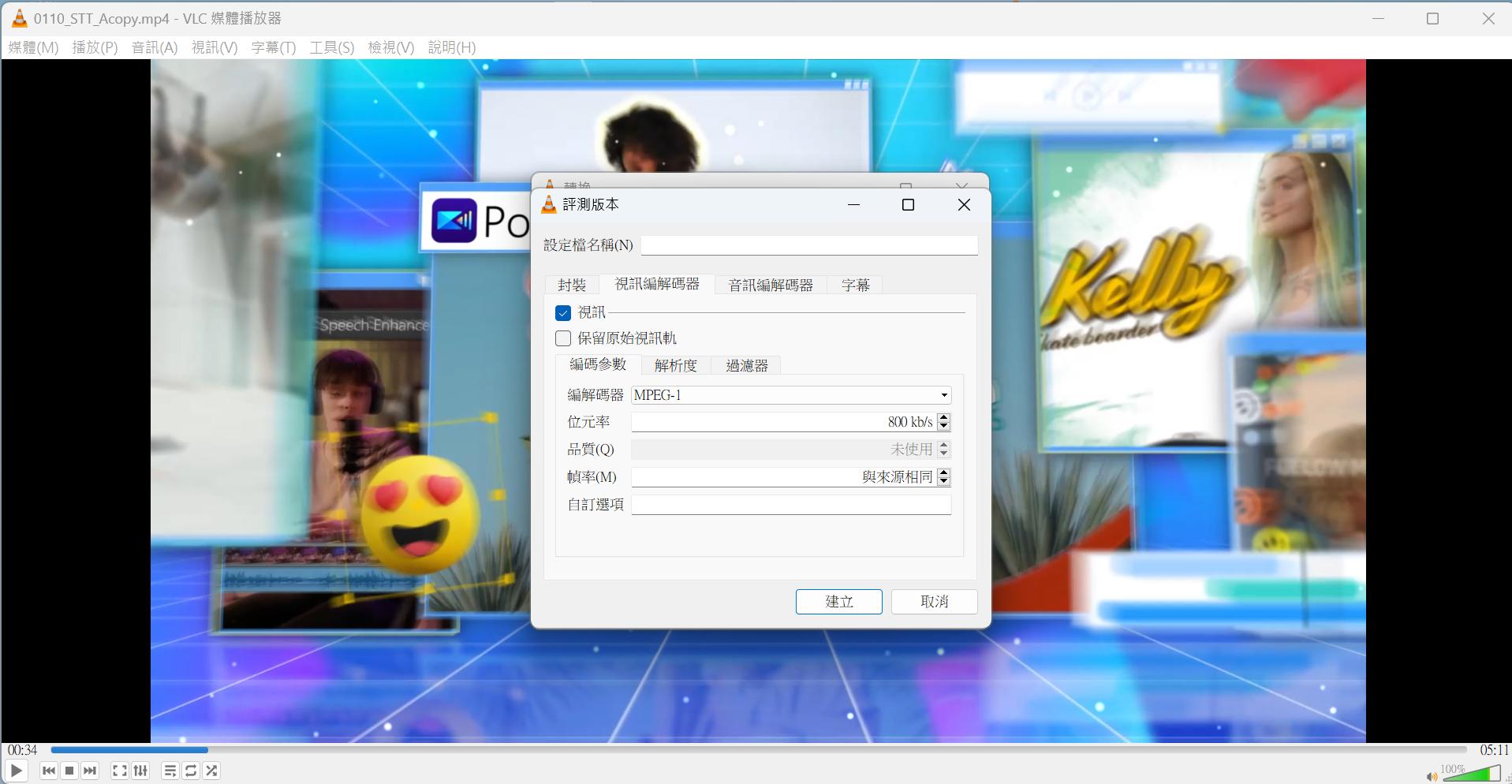Start playback with the Play button

[x=16, y=771]
